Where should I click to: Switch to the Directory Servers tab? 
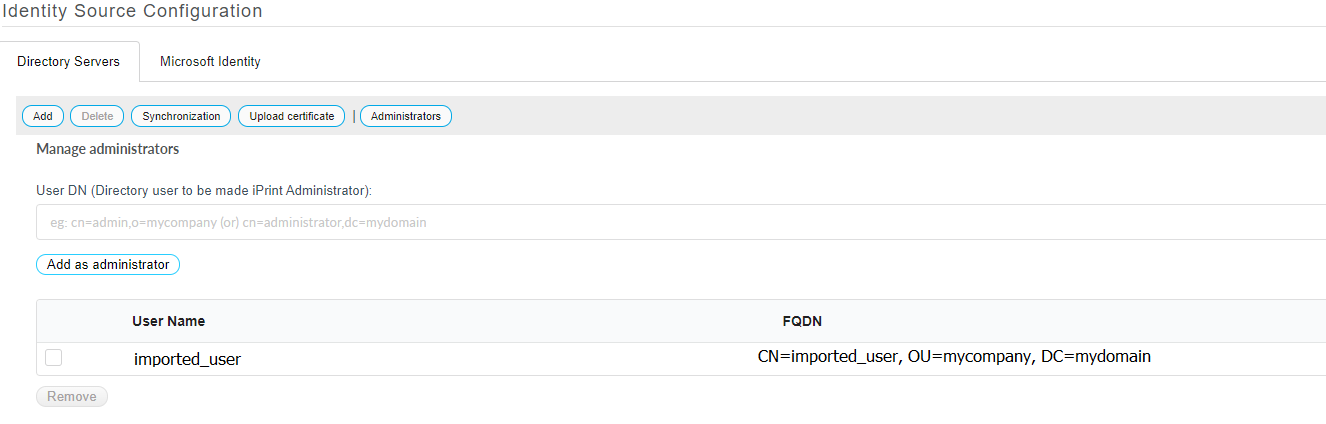[69, 62]
